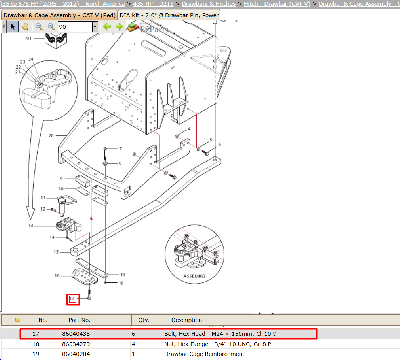Click the Part No. column header
This screenshot has height=360, width=400.
(79, 320)
